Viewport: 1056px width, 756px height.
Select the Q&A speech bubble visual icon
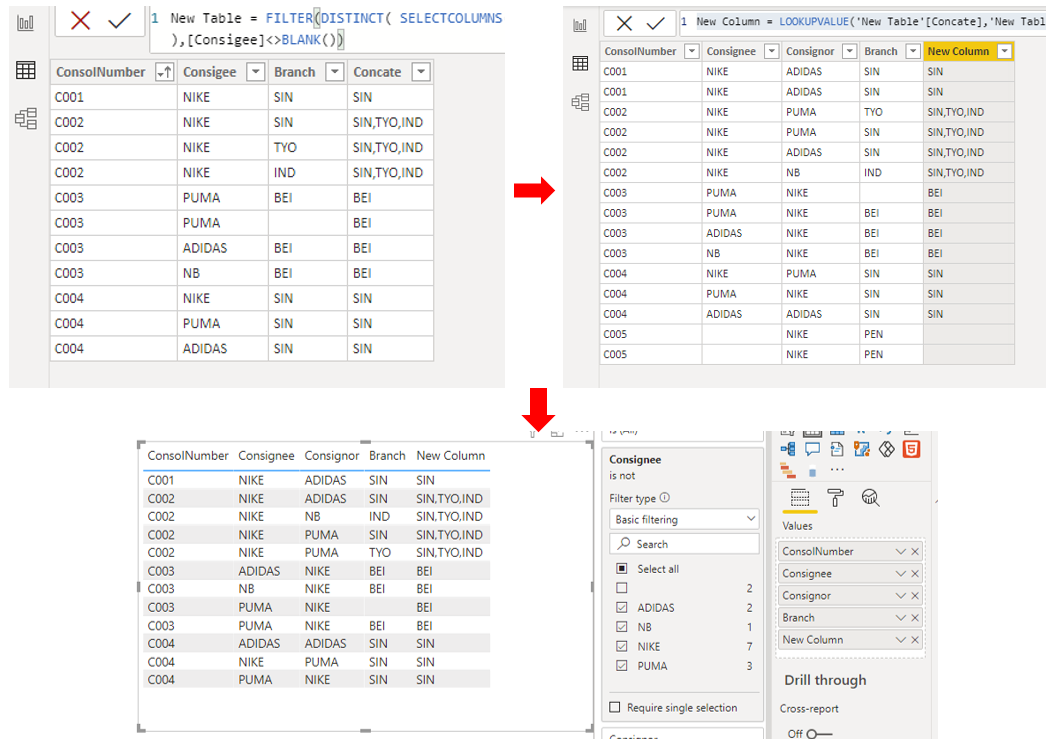[x=812, y=449]
